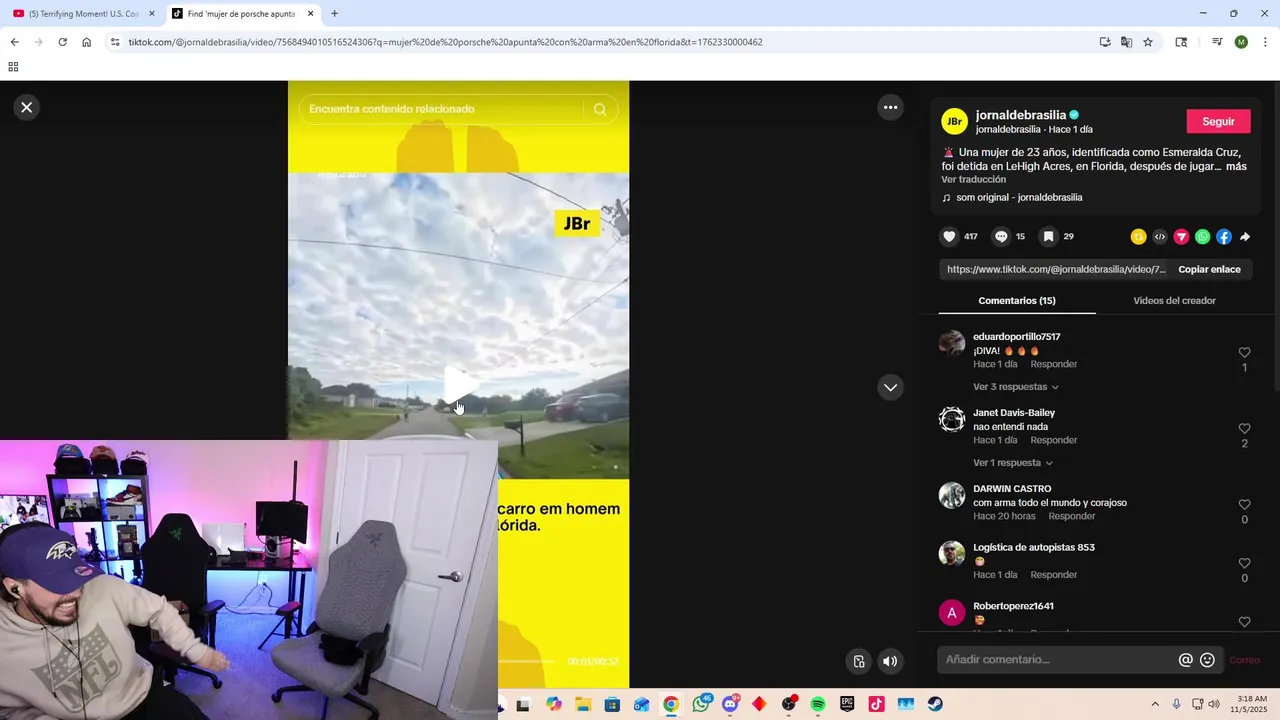
Task: Play the video using center play button
Action: [459, 385]
